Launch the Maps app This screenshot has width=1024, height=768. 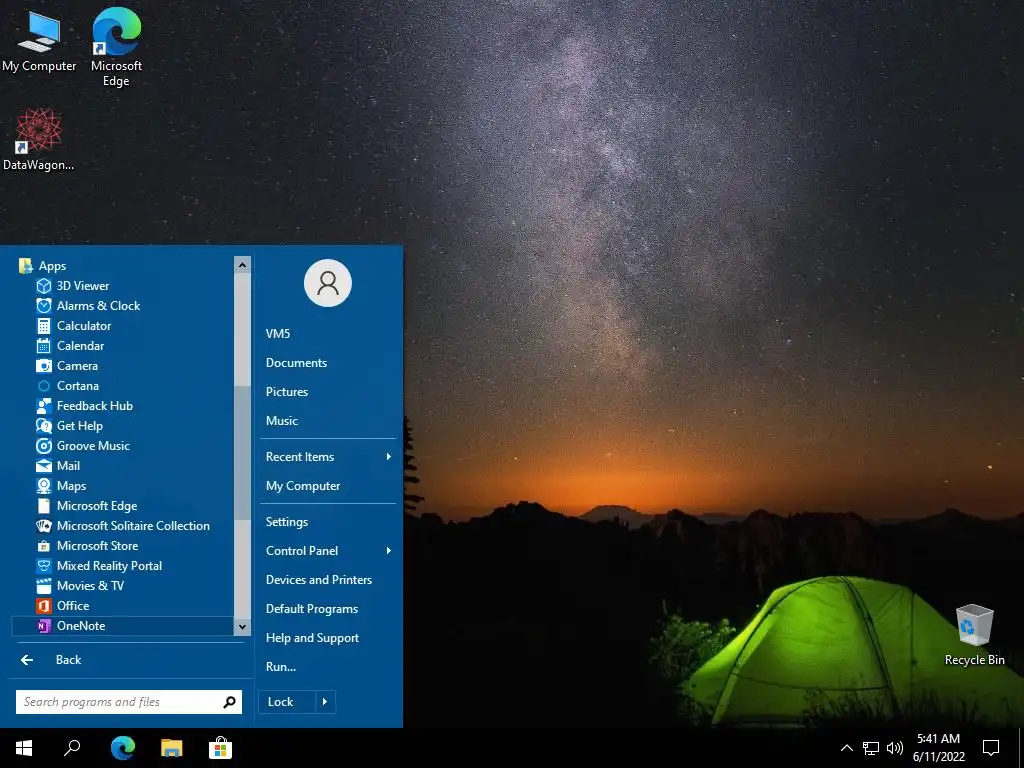(123, 486)
